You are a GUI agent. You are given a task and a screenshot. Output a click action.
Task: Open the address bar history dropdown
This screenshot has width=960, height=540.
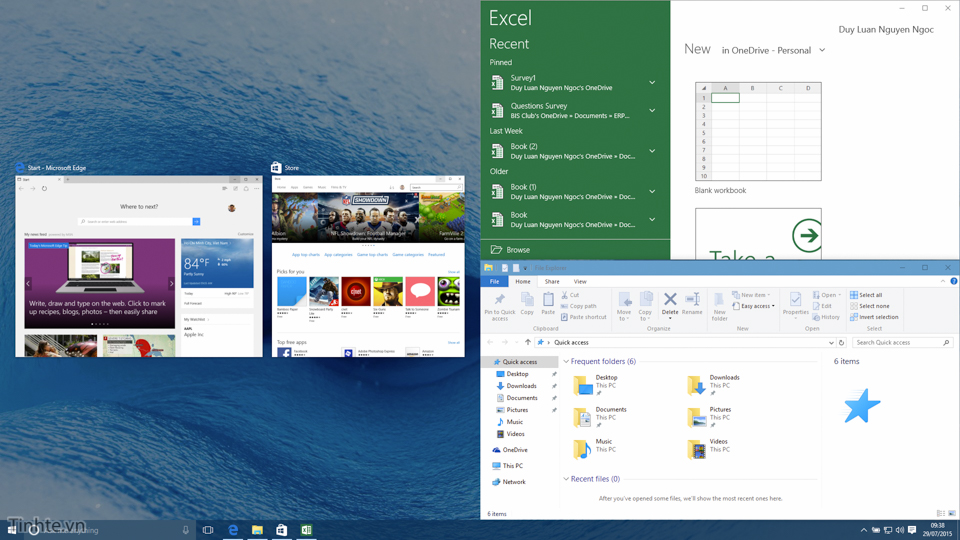[831, 343]
